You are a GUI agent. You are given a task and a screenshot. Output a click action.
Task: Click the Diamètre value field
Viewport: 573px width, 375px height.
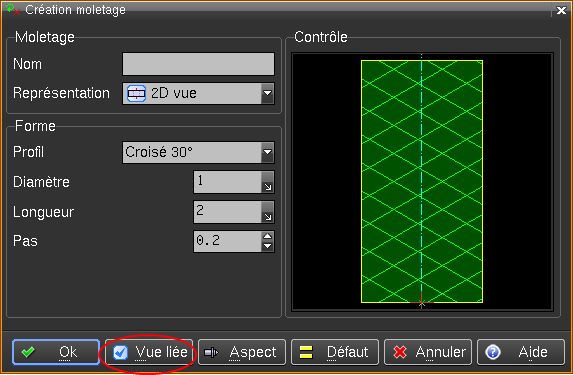(228, 182)
